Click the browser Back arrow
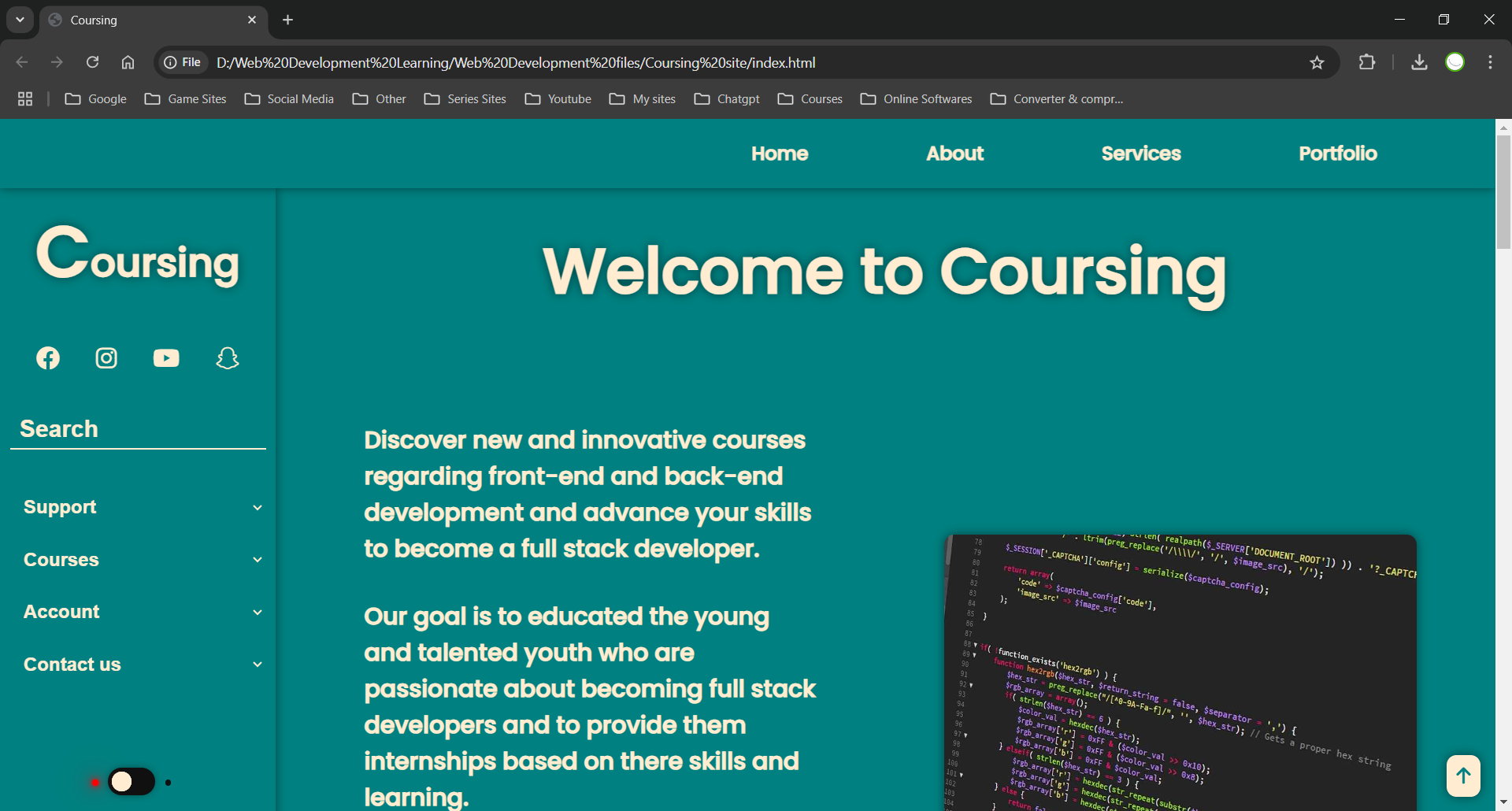This screenshot has height=811, width=1512. pos(22,62)
